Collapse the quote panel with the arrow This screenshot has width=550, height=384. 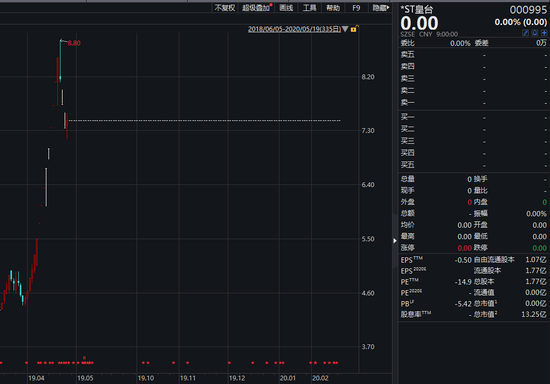(x=395, y=241)
